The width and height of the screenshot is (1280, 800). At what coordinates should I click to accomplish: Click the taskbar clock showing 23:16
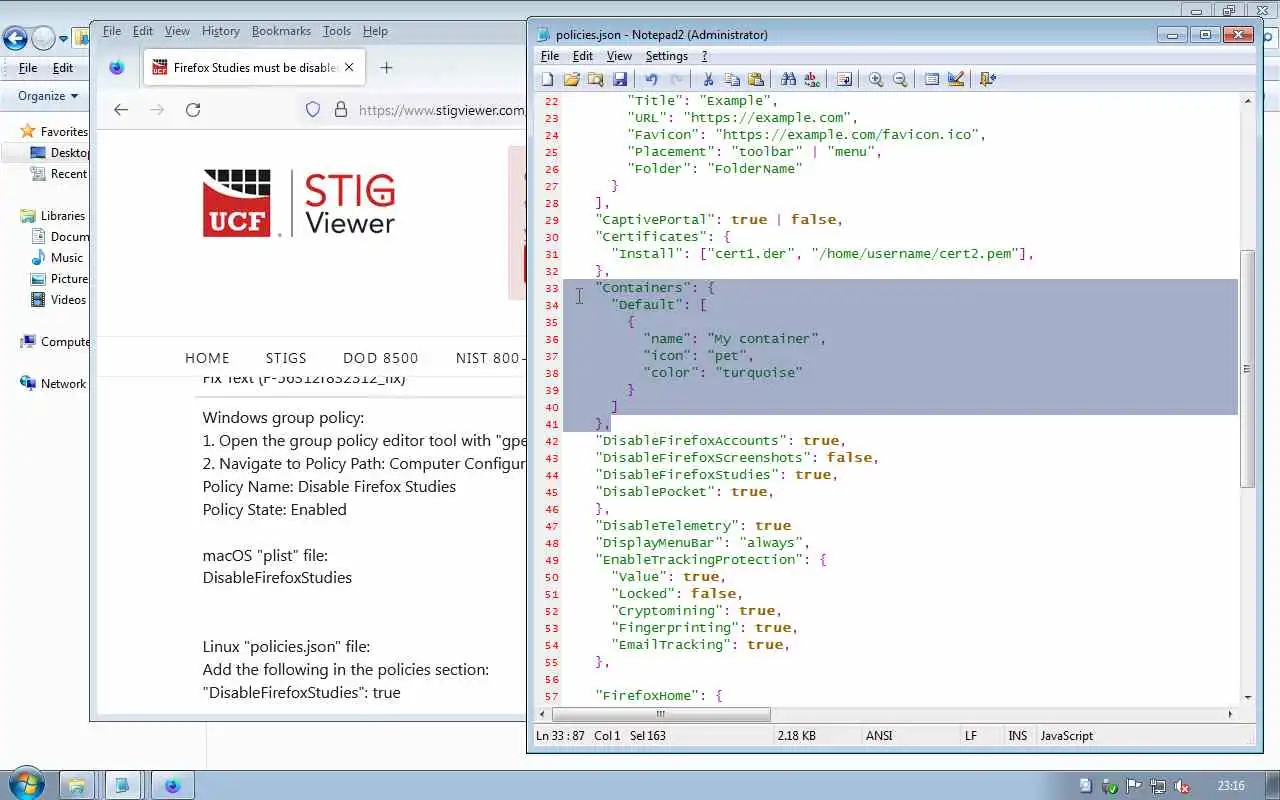pos(1231,786)
